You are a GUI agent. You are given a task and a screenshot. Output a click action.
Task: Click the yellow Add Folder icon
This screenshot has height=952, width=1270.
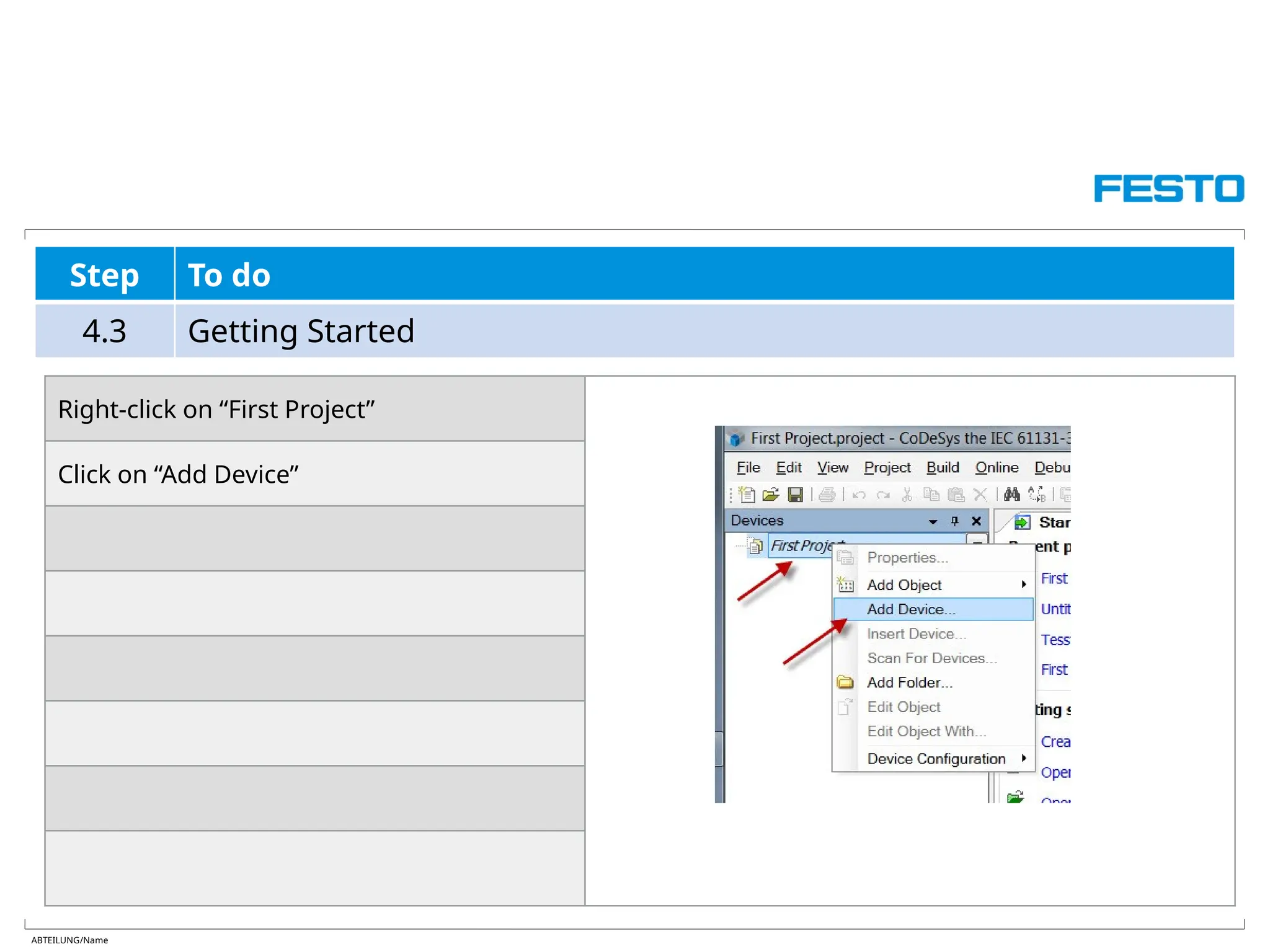coord(845,682)
